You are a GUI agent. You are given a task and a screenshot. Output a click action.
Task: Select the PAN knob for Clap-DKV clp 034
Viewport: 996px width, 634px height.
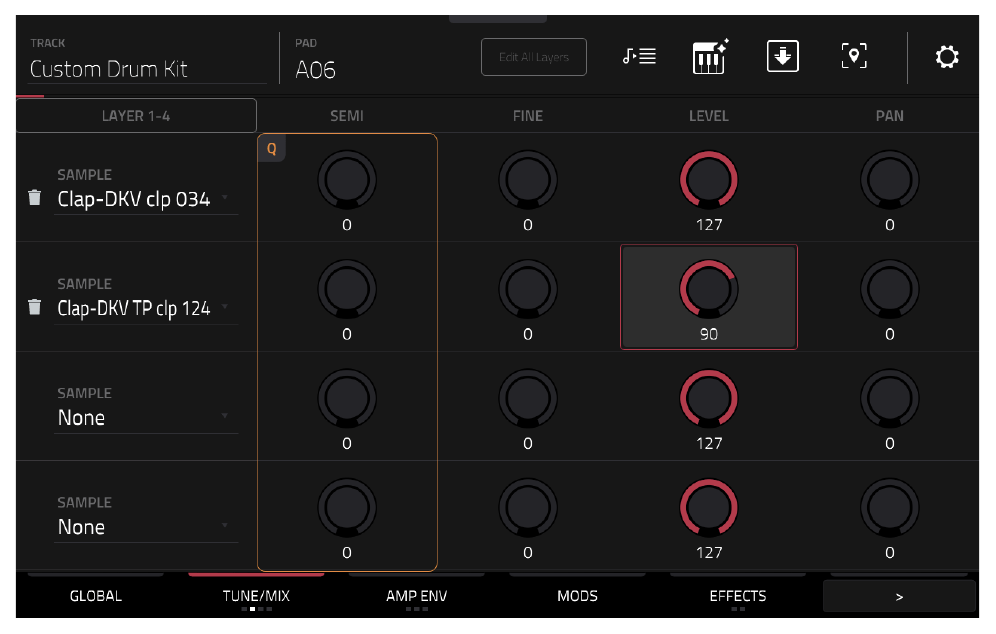(x=890, y=180)
